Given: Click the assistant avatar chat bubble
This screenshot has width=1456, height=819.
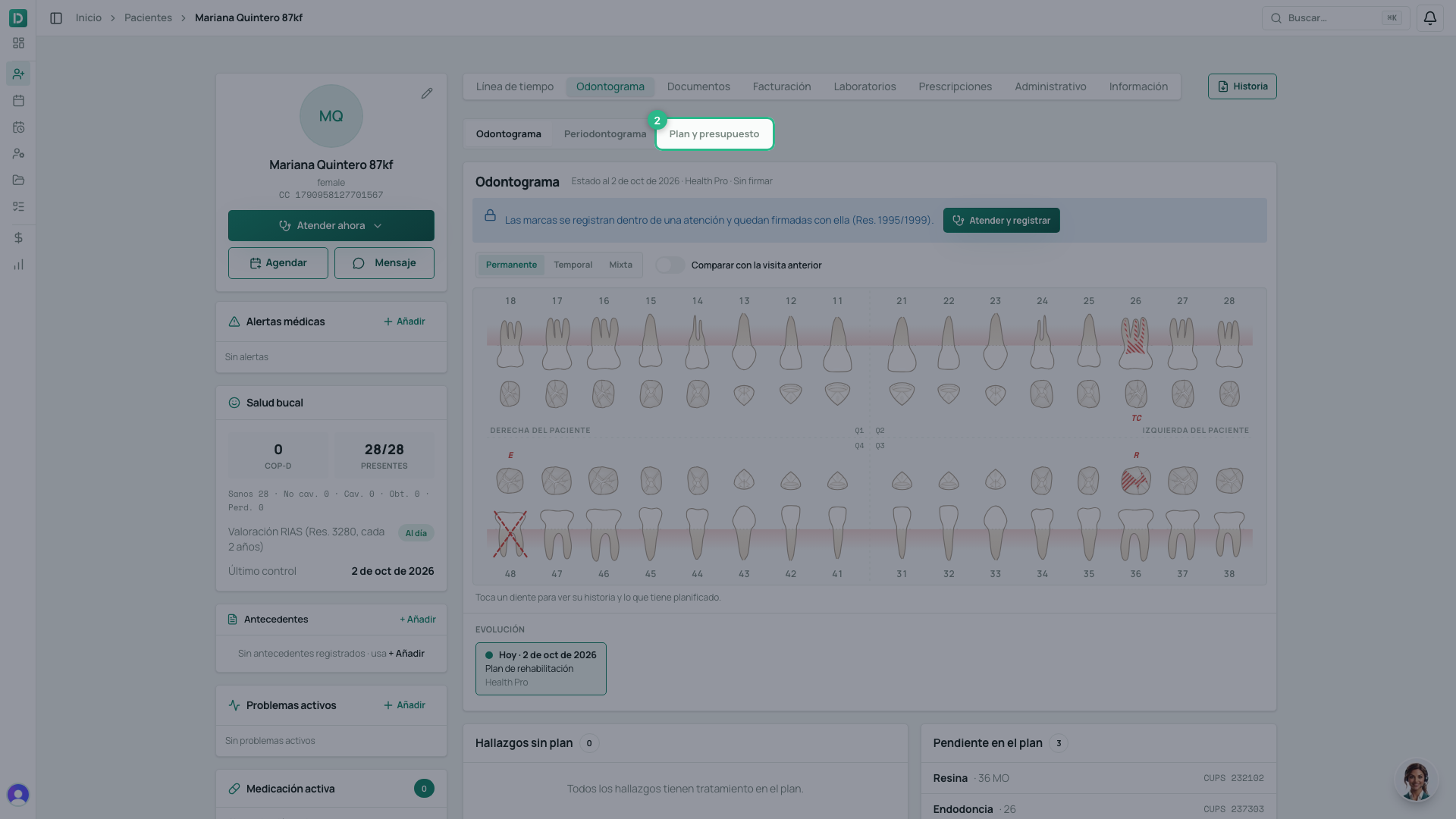Looking at the screenshot, I should (x=1415, y=781).
